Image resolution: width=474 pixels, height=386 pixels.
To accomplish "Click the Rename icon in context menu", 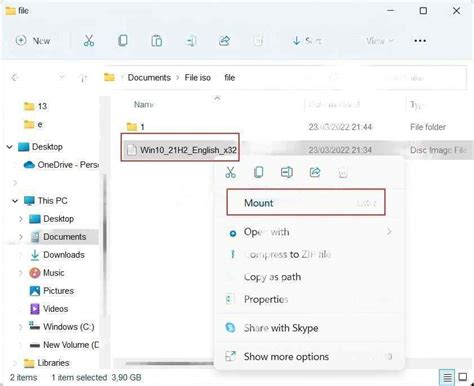I will [287, 172].
